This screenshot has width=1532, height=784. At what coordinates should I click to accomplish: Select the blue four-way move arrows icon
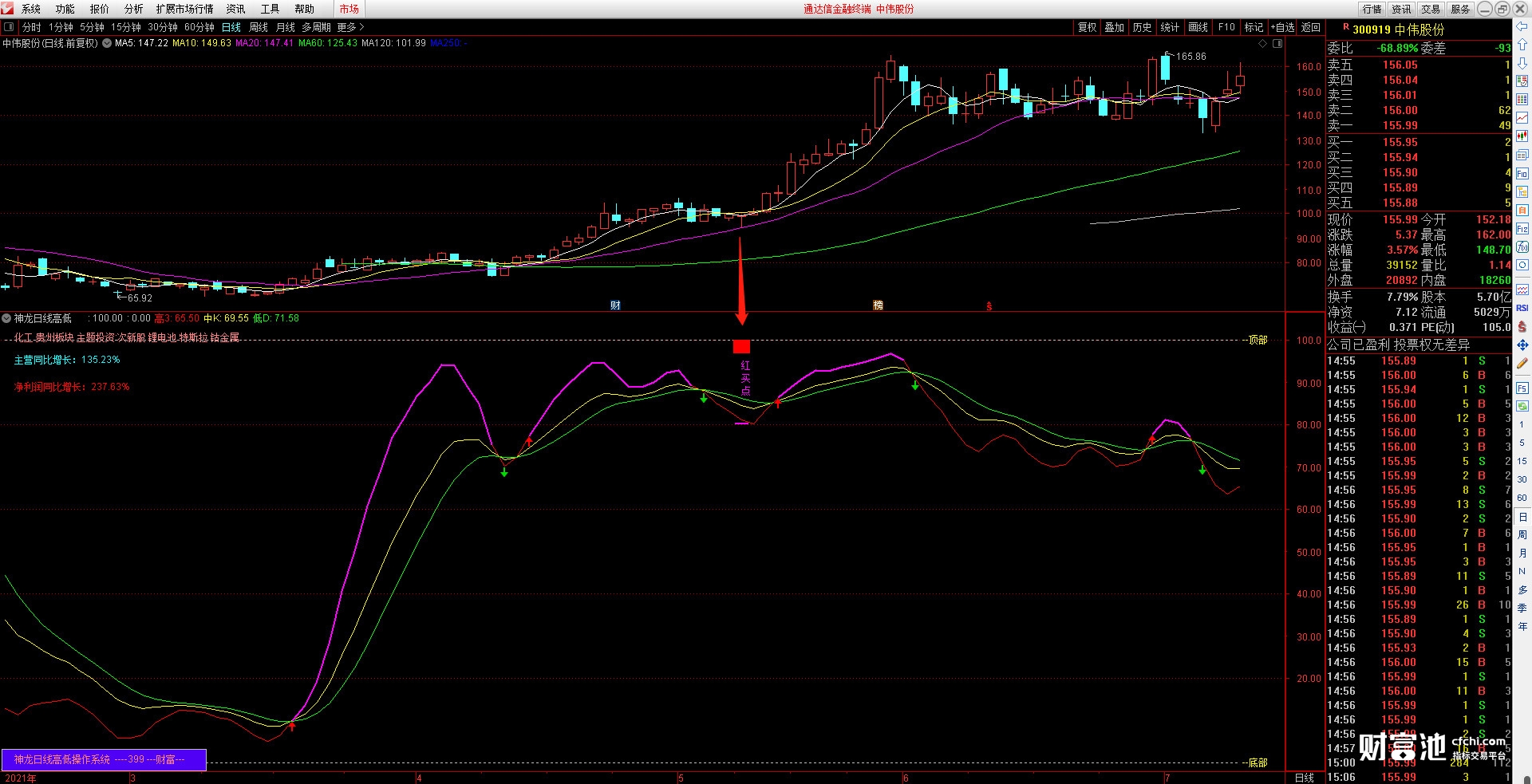tap(1522, 345)
